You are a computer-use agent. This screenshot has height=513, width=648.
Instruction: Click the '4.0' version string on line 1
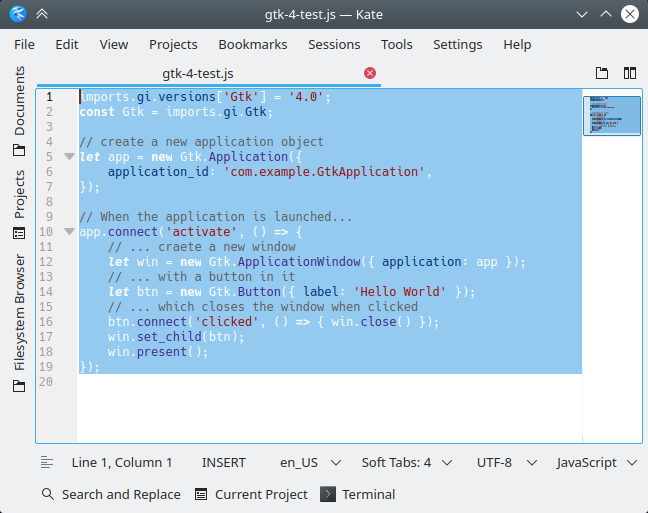click(x=306, y=97)
